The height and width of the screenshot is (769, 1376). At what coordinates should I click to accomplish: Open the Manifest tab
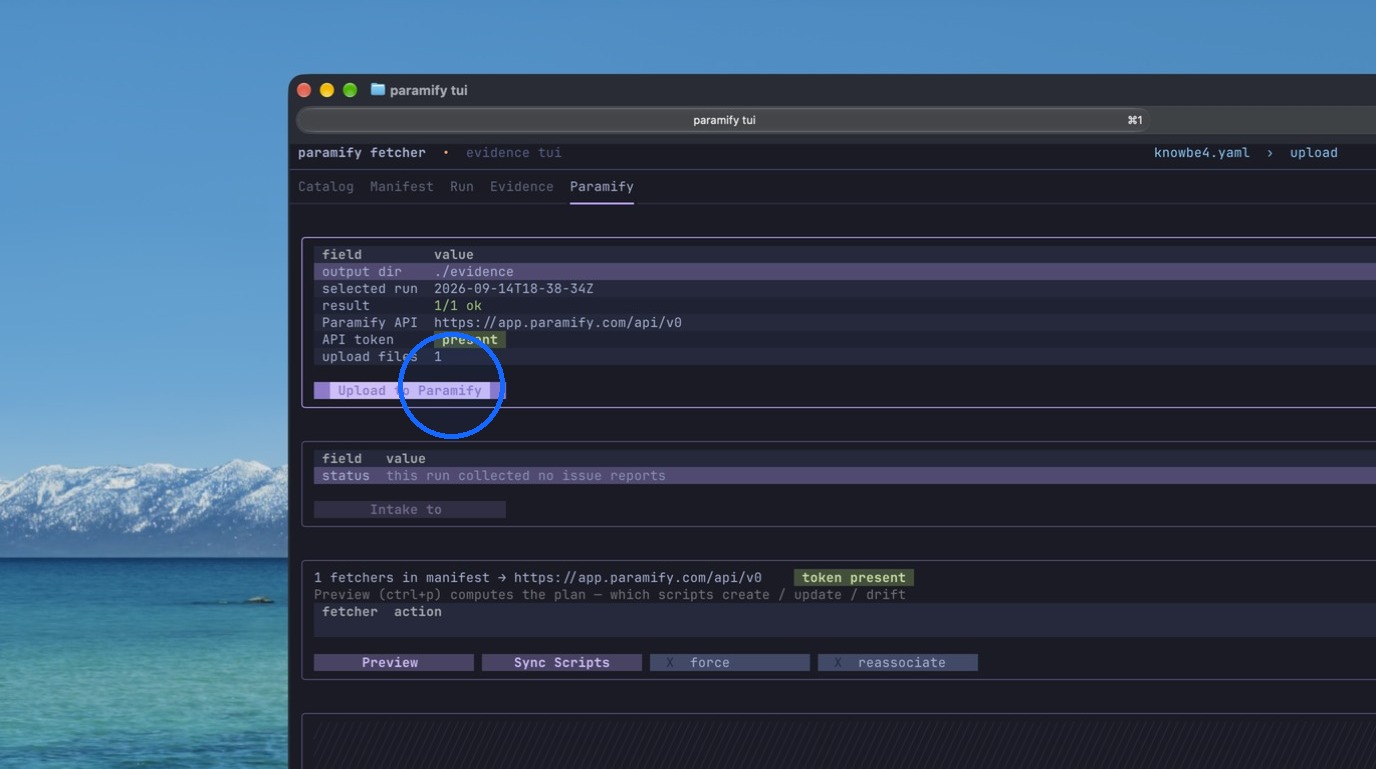point(402,186)
